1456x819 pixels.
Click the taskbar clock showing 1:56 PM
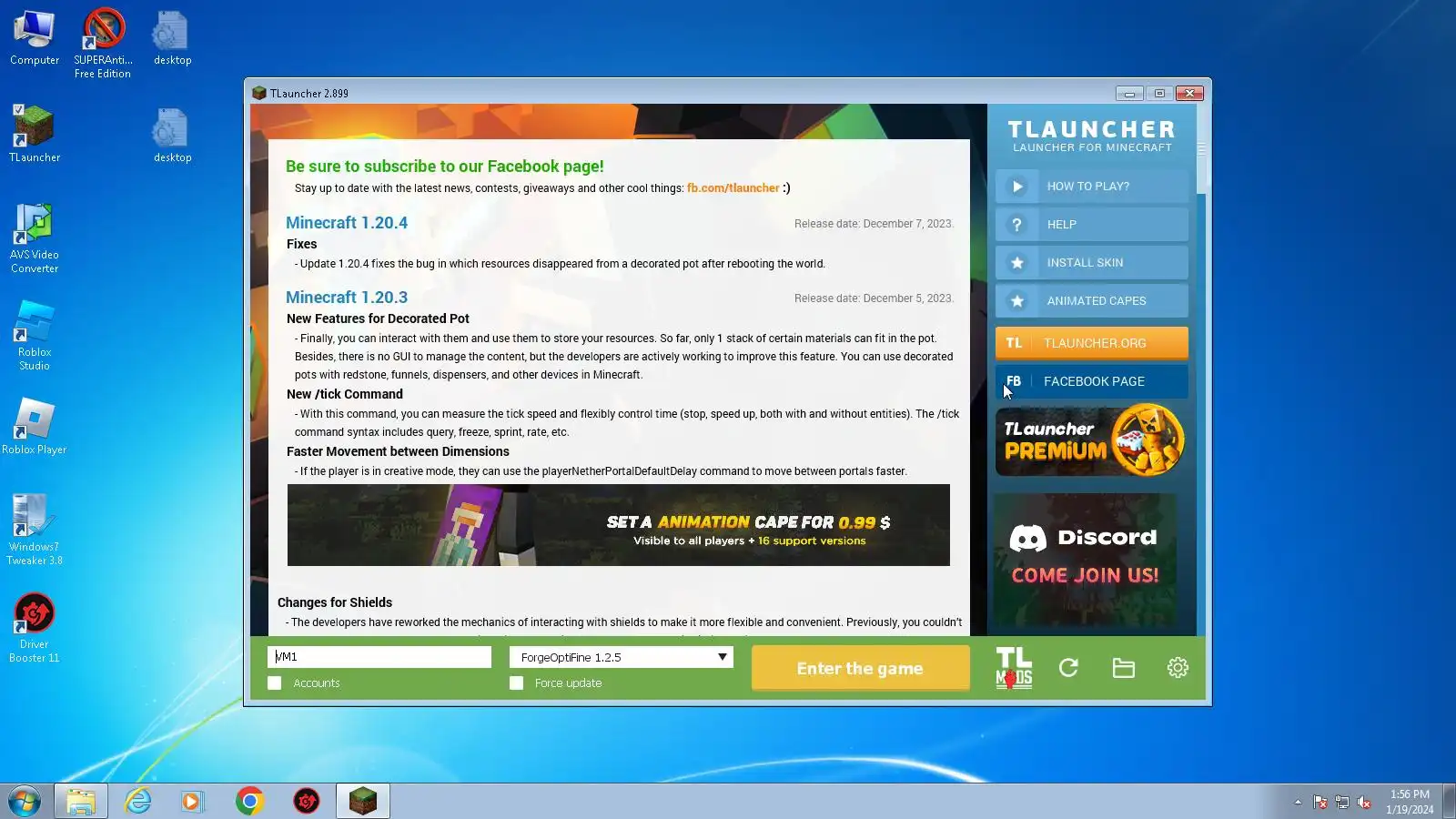coord(1410,802)
